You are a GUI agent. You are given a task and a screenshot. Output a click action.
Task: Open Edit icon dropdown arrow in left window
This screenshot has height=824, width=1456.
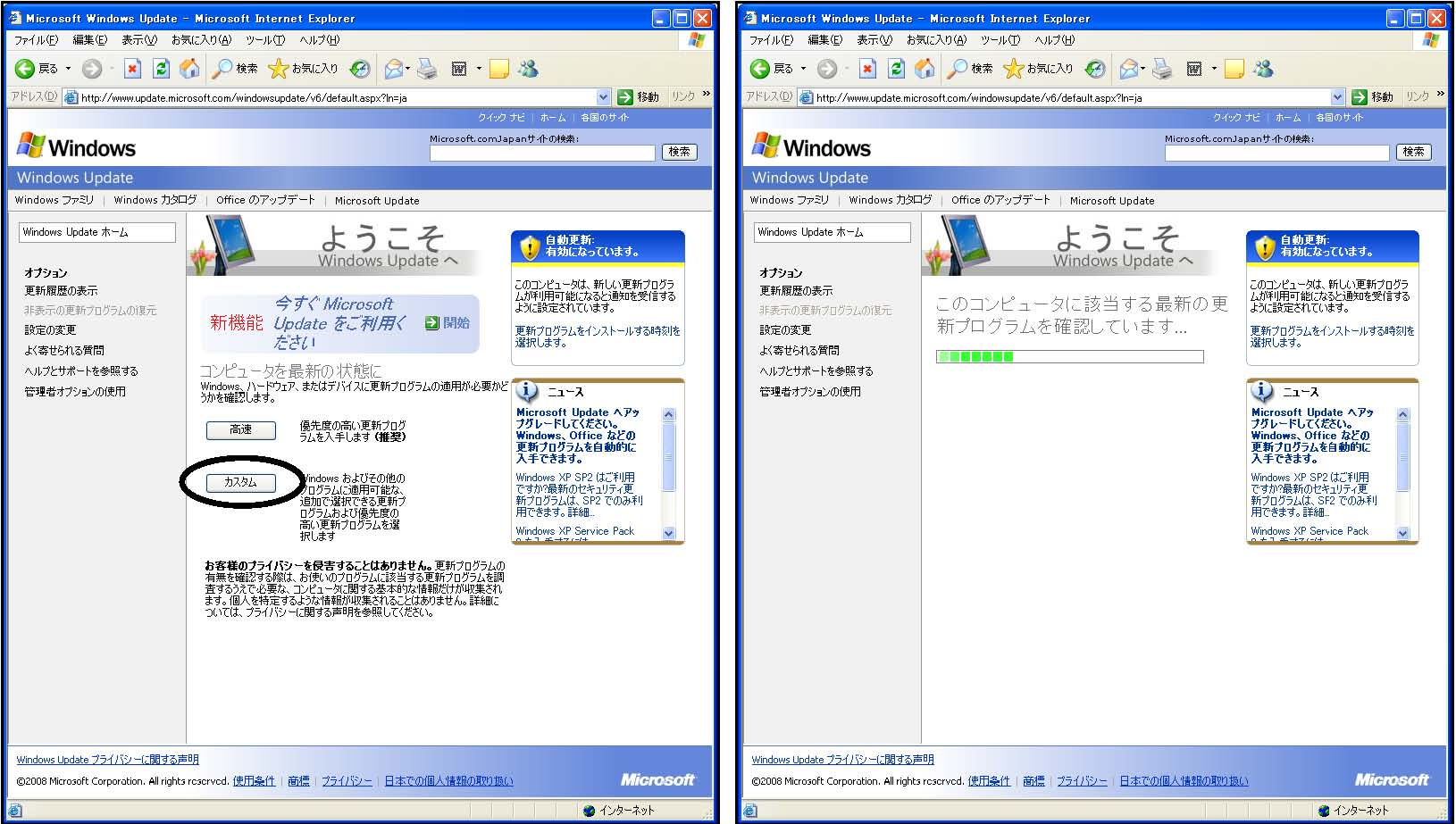479,69
